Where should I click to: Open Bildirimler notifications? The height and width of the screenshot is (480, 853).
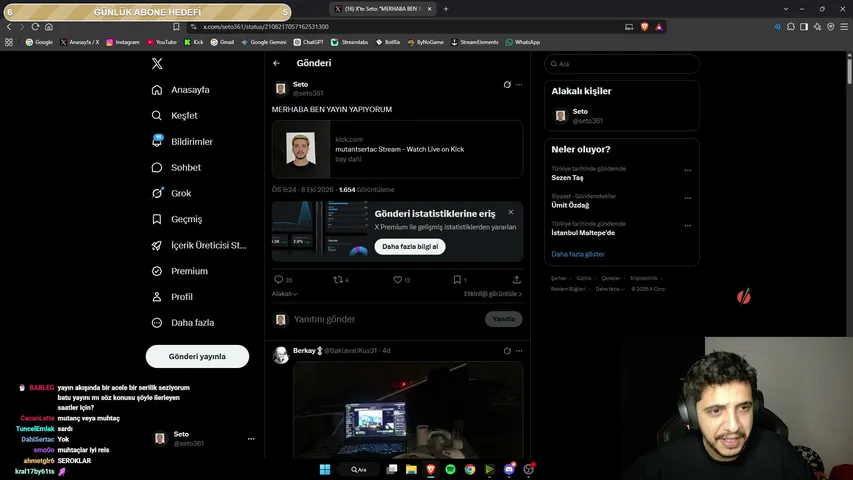point(182,141)
